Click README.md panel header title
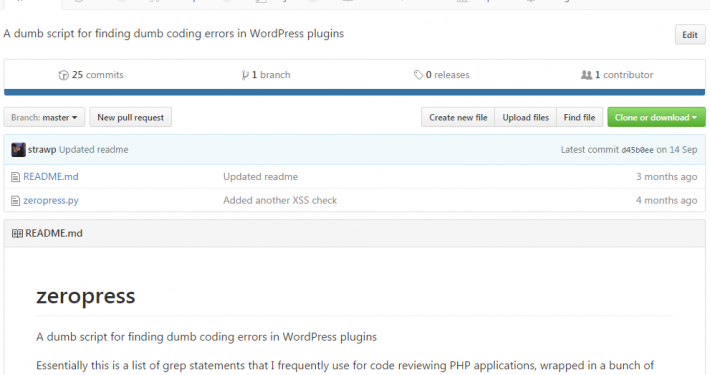Viewport: 710px width, 375px height. pos(54,233)
